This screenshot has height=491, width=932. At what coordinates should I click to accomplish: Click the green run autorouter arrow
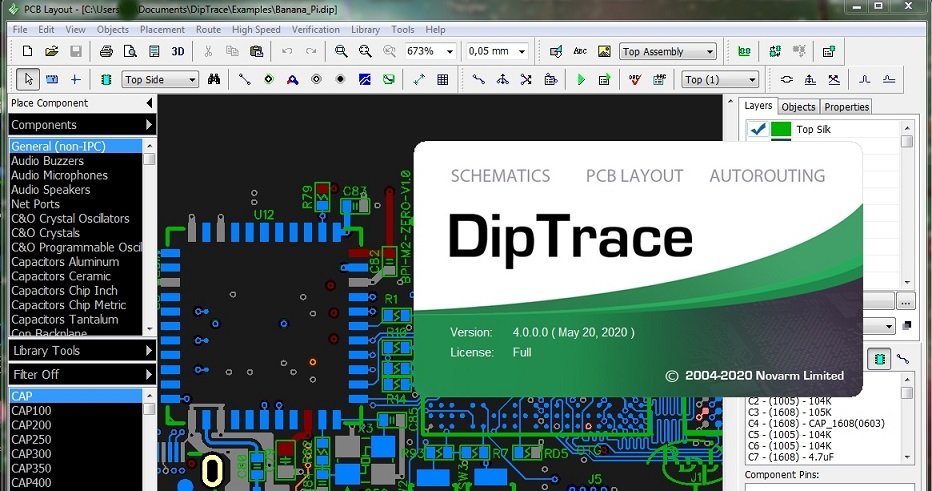click(x=581, y=79)
